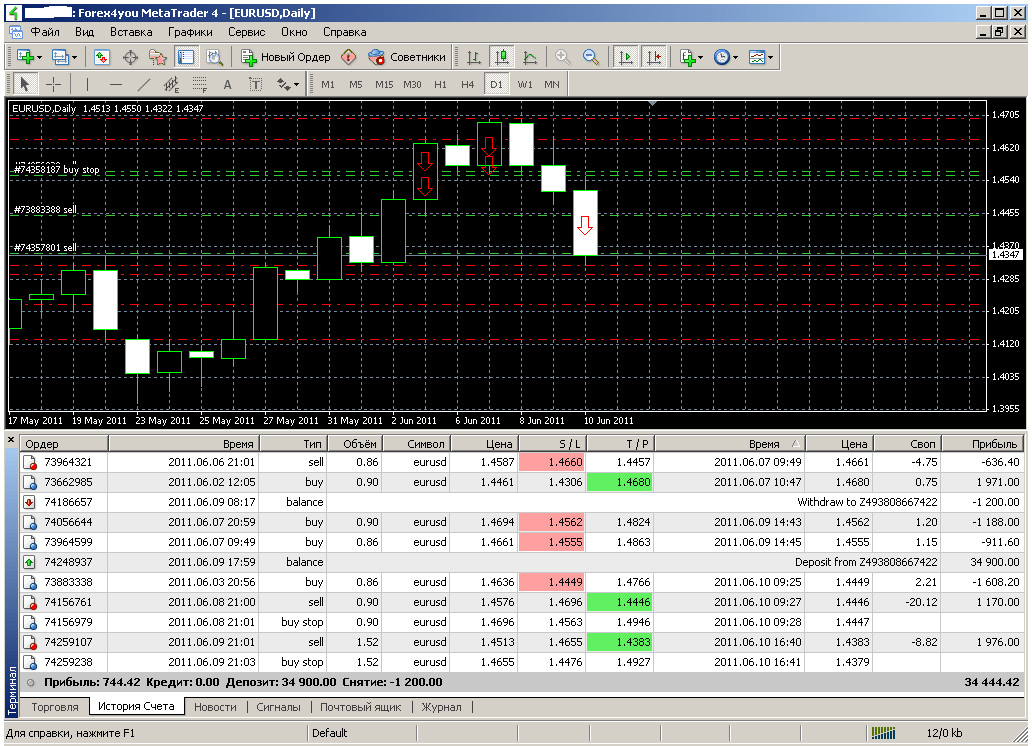The height and width of the screenshot is (746, 1032).
Task: Switch to the Торговля tab
Action: click(56, 707)
